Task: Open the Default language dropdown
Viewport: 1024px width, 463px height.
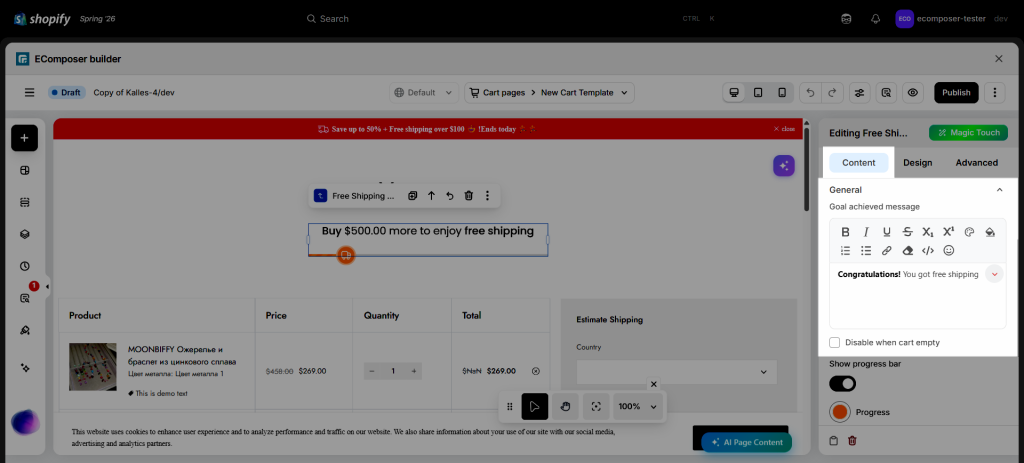Action: pos(424,93)
